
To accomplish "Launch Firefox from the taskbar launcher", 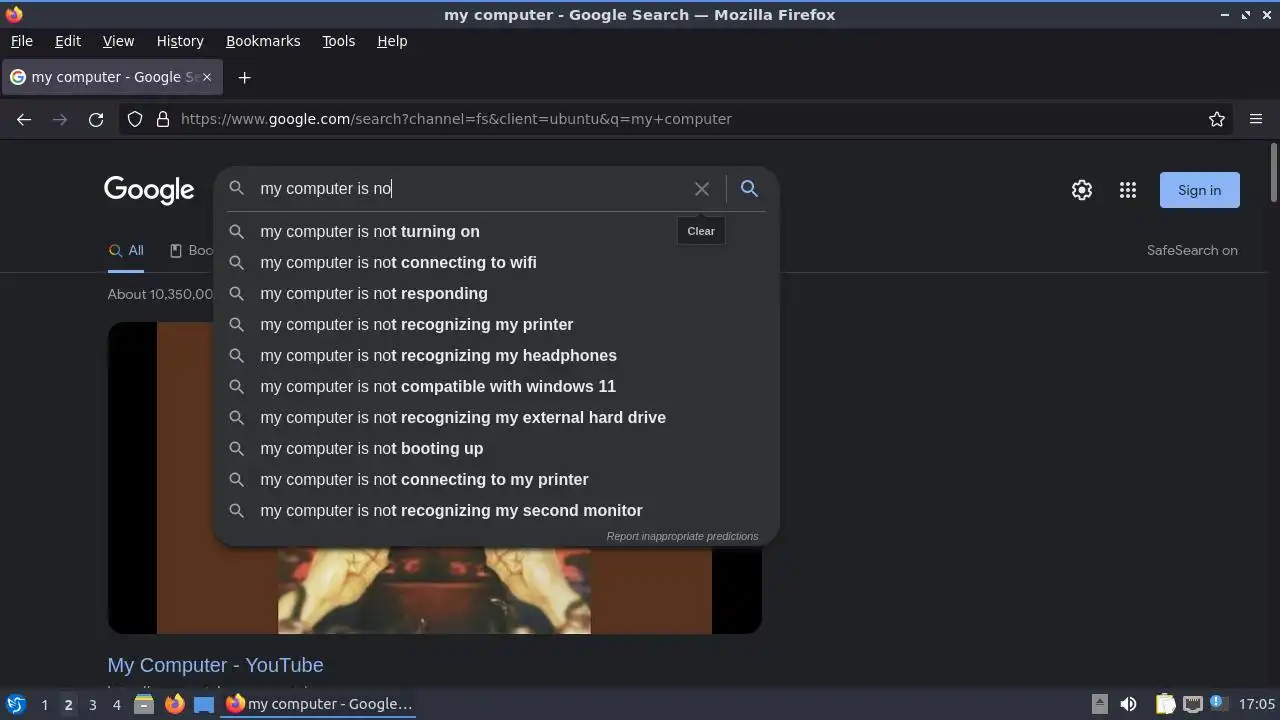I will 174,704.
